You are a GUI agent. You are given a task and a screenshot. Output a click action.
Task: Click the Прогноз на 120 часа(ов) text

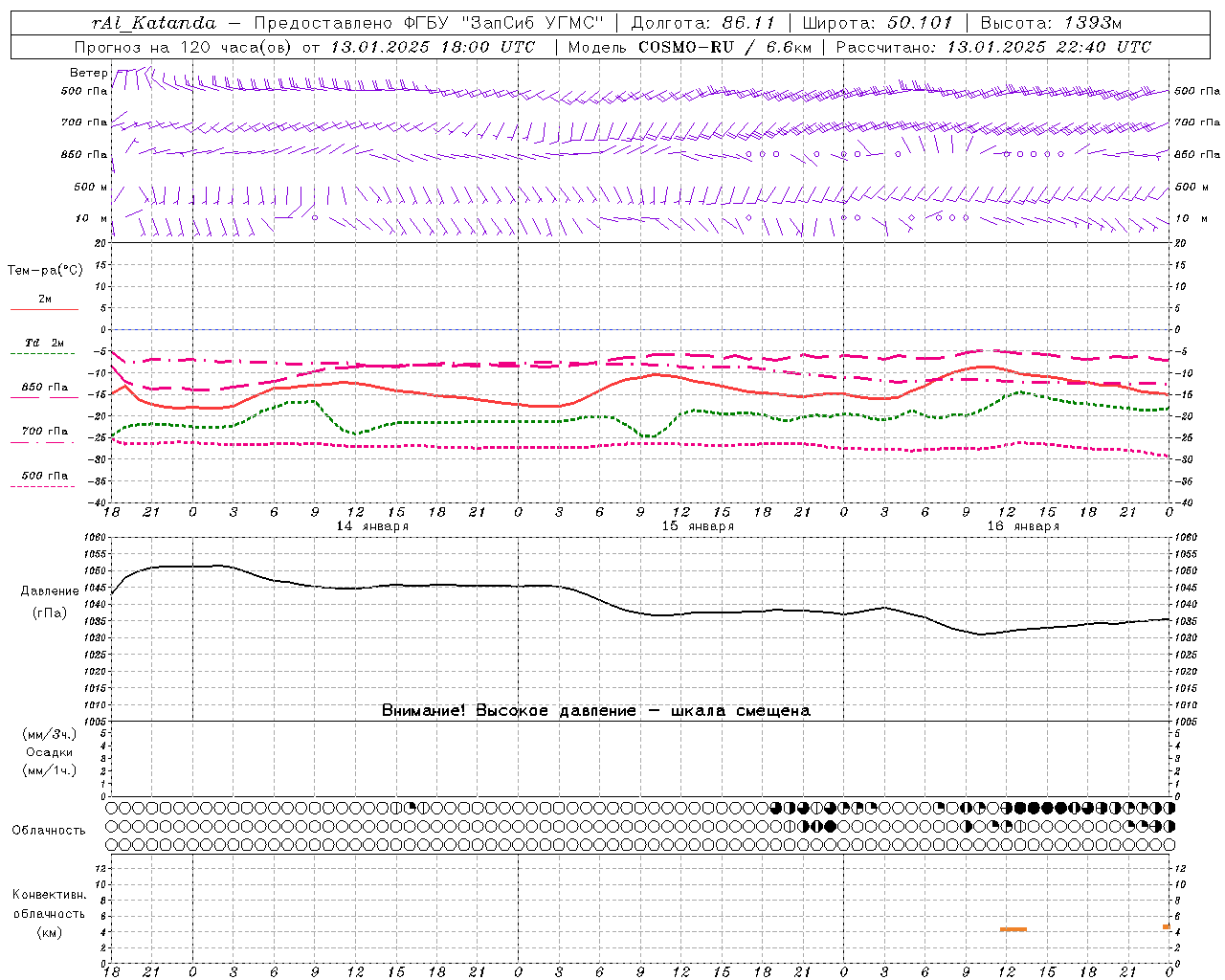point(184,47)
